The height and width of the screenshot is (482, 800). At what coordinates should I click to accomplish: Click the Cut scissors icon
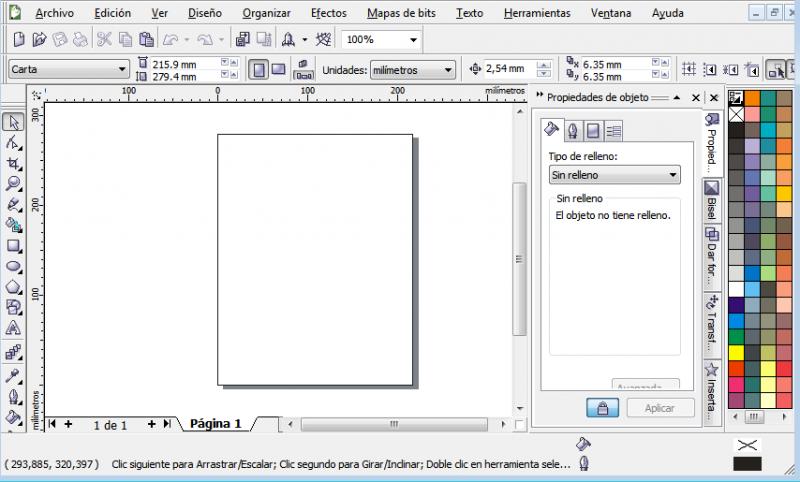[105, 39]
